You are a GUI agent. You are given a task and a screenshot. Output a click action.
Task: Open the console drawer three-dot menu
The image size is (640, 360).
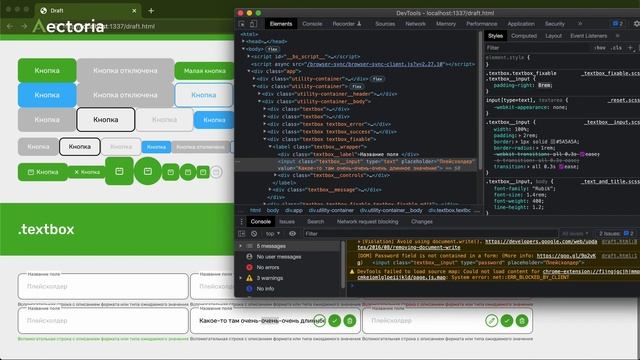point(241,222)
